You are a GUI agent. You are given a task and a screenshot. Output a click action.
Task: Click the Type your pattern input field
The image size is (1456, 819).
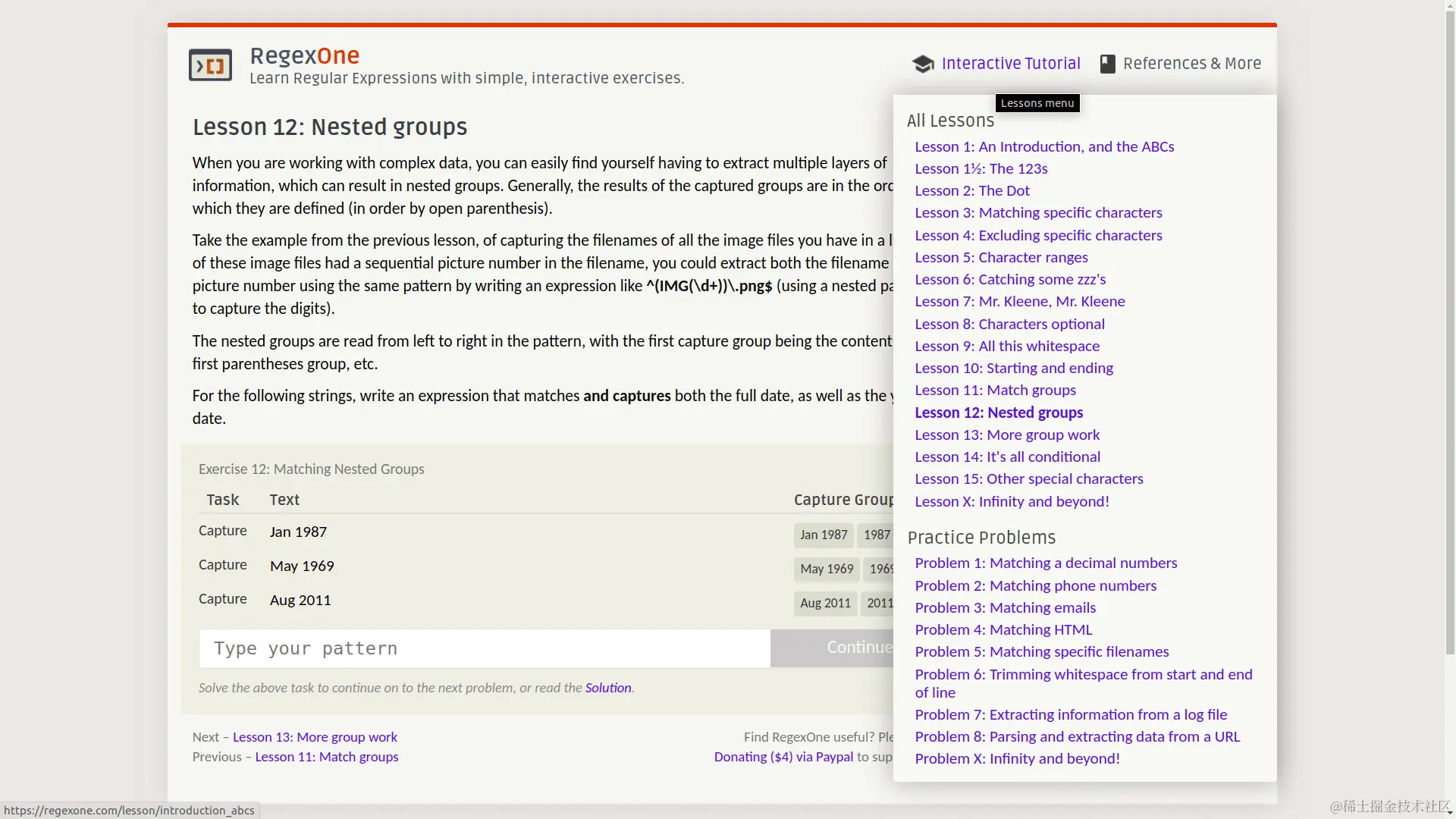click(484, 648)
